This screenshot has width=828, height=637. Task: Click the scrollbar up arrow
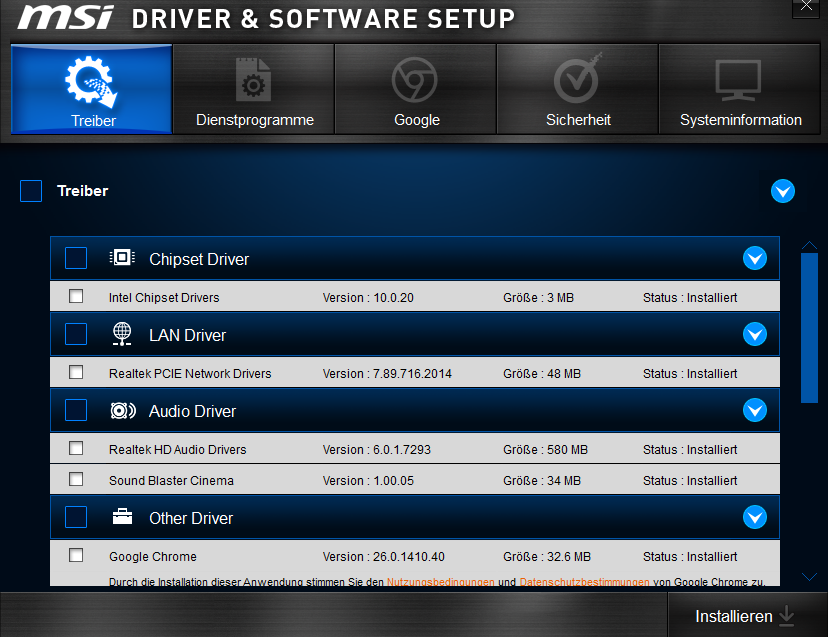click(809, 245)
